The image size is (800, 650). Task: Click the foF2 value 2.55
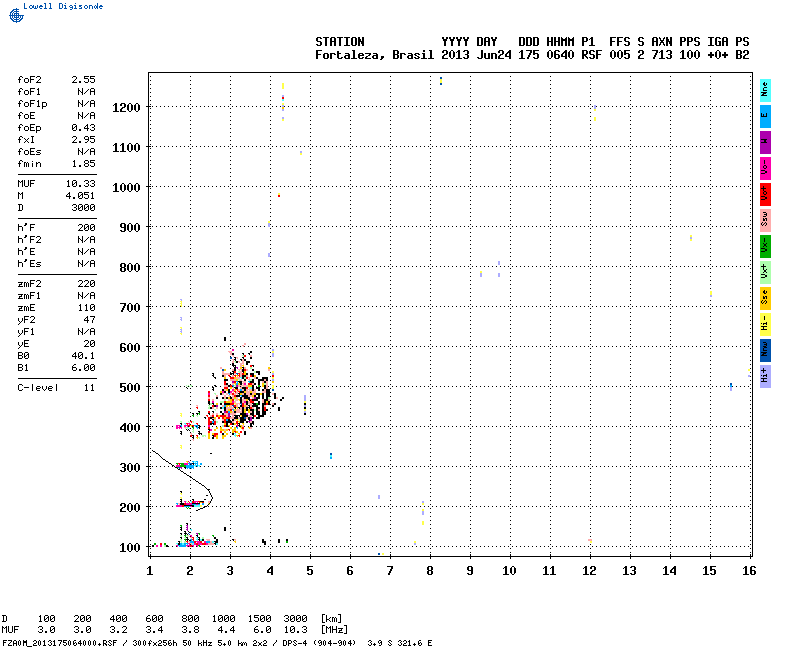[83, 80]
